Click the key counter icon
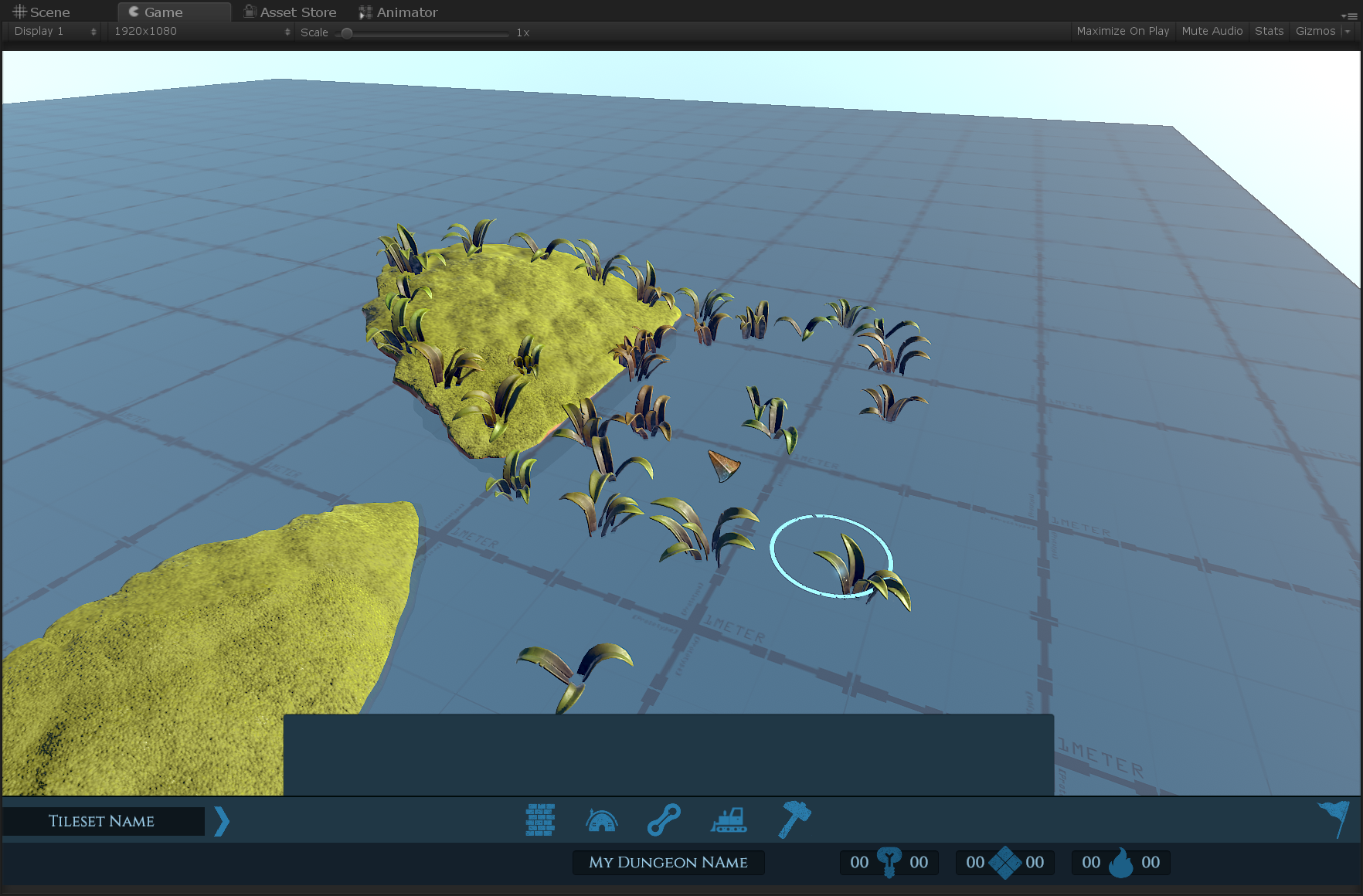Image resolution: width=1363 pixels, height=896 pixels. [889, 862]
